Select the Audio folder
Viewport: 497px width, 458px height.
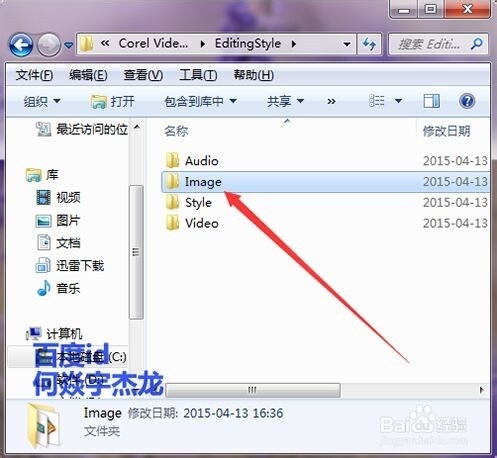[192, 161]
